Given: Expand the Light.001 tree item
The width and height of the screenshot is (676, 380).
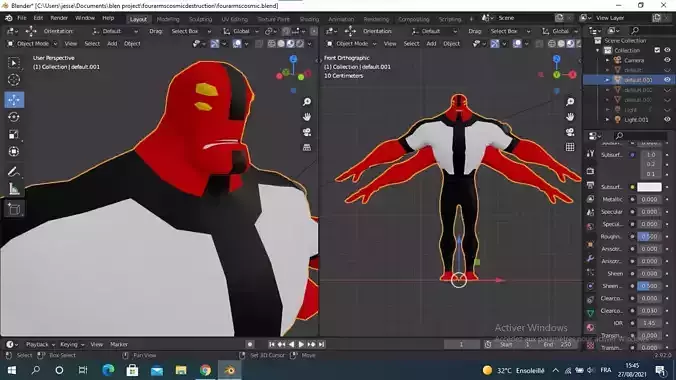Looking at the screenshot, I should point(607,119).
